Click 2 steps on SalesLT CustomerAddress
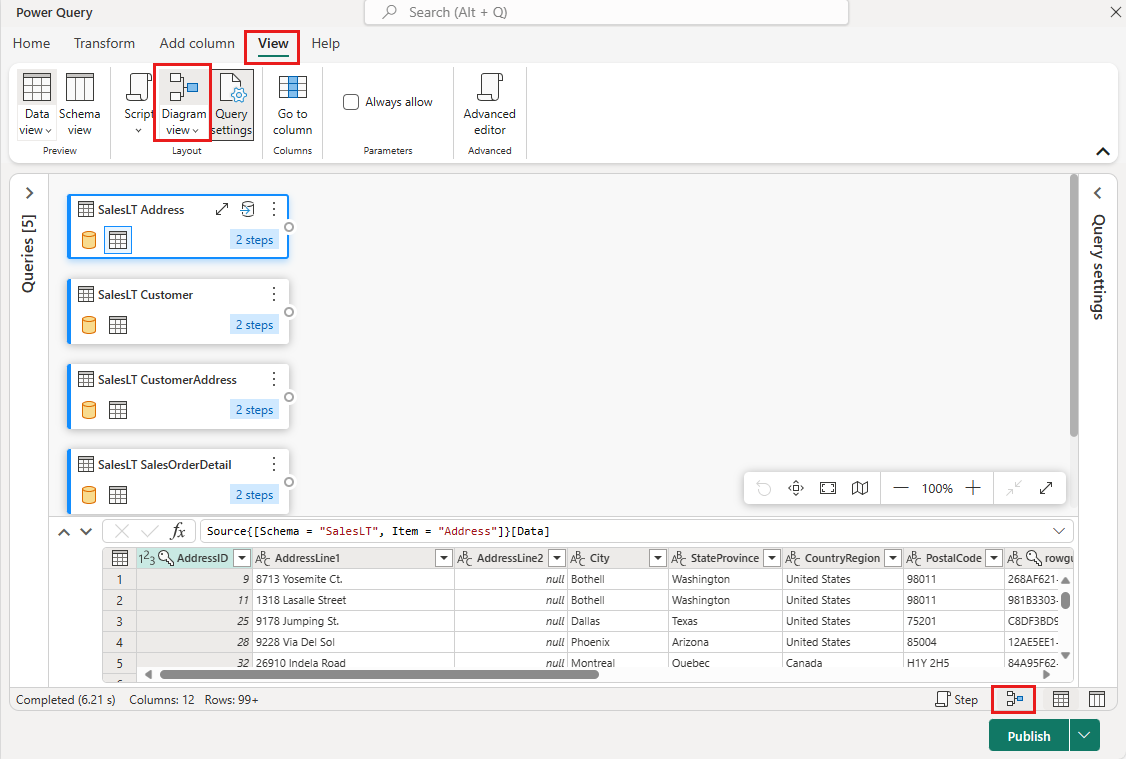 tap(254, 410)
